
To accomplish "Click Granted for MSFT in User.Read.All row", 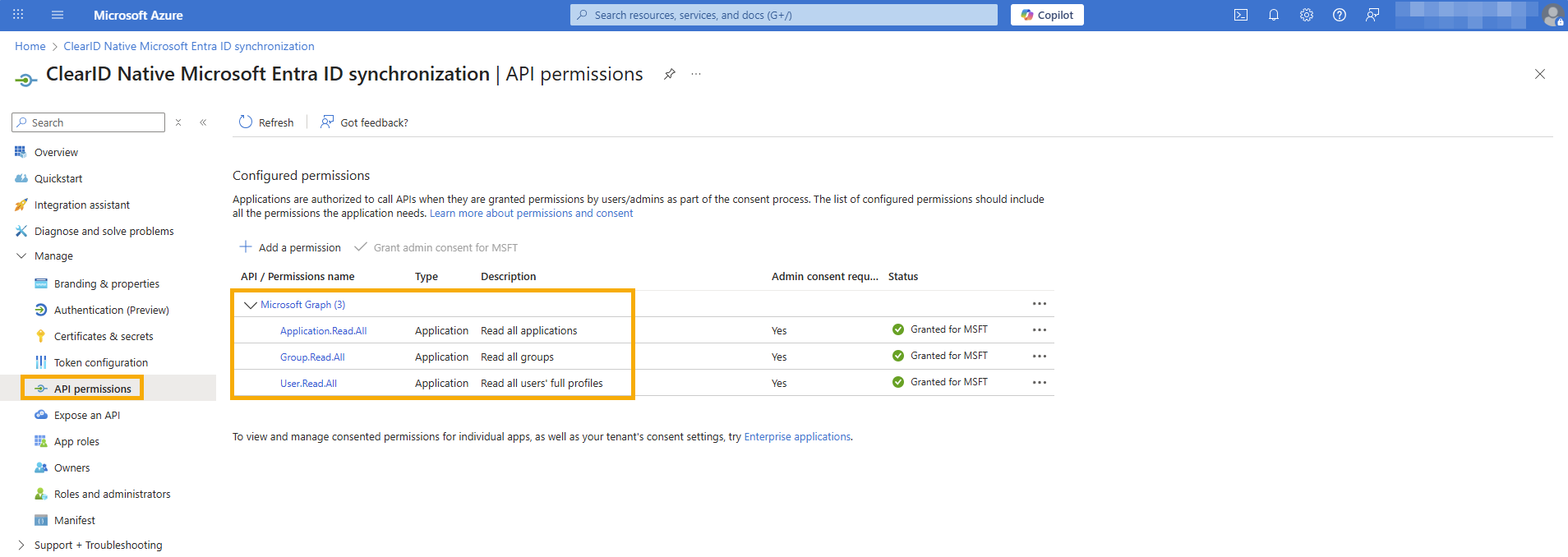I will click(x=949, y=382).
